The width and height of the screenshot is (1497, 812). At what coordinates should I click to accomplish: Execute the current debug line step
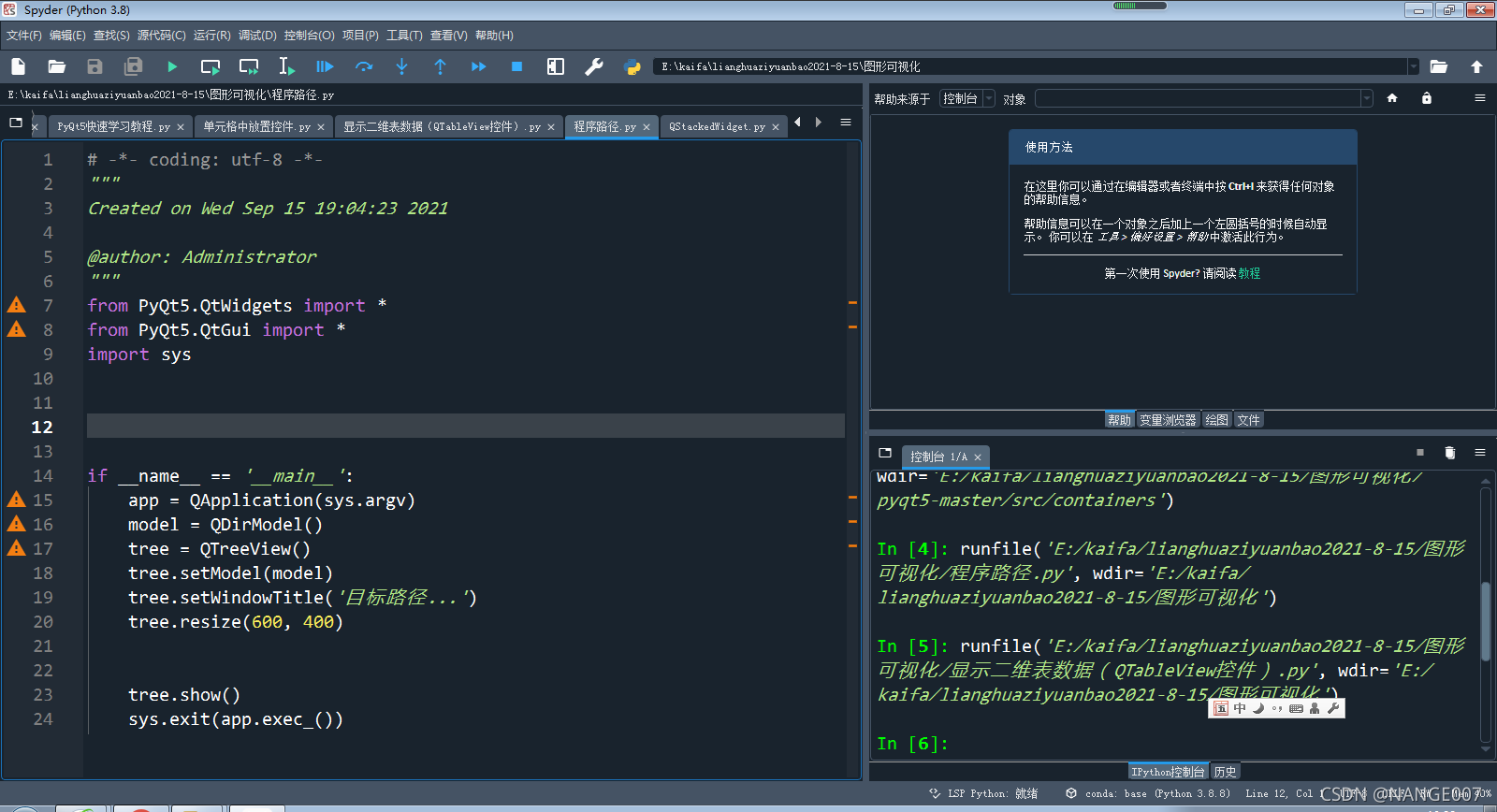click(x=364, y=66)
